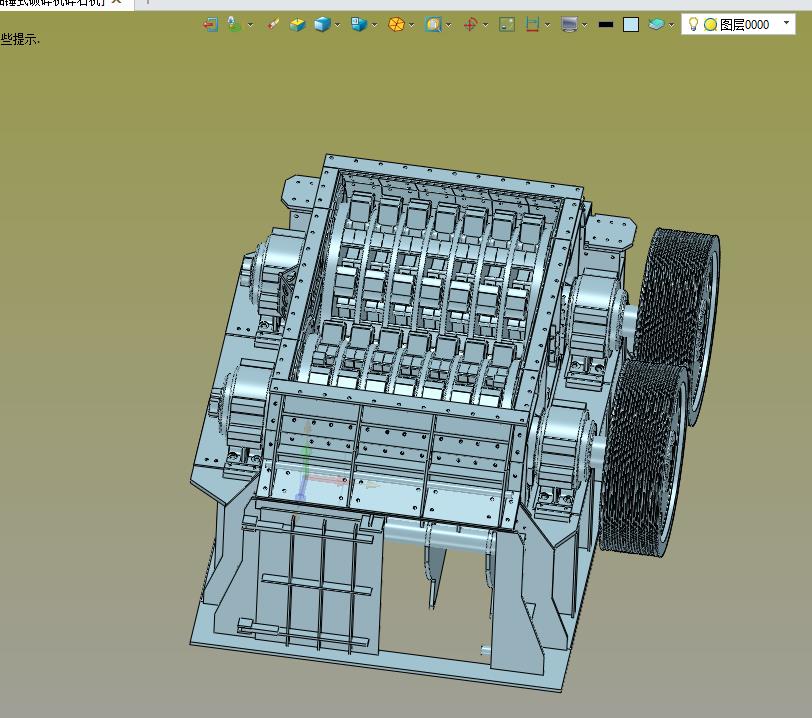The image size is (812, 718).
Task: Expand the monitor display dropdown arrow
Action: [585, 25]
